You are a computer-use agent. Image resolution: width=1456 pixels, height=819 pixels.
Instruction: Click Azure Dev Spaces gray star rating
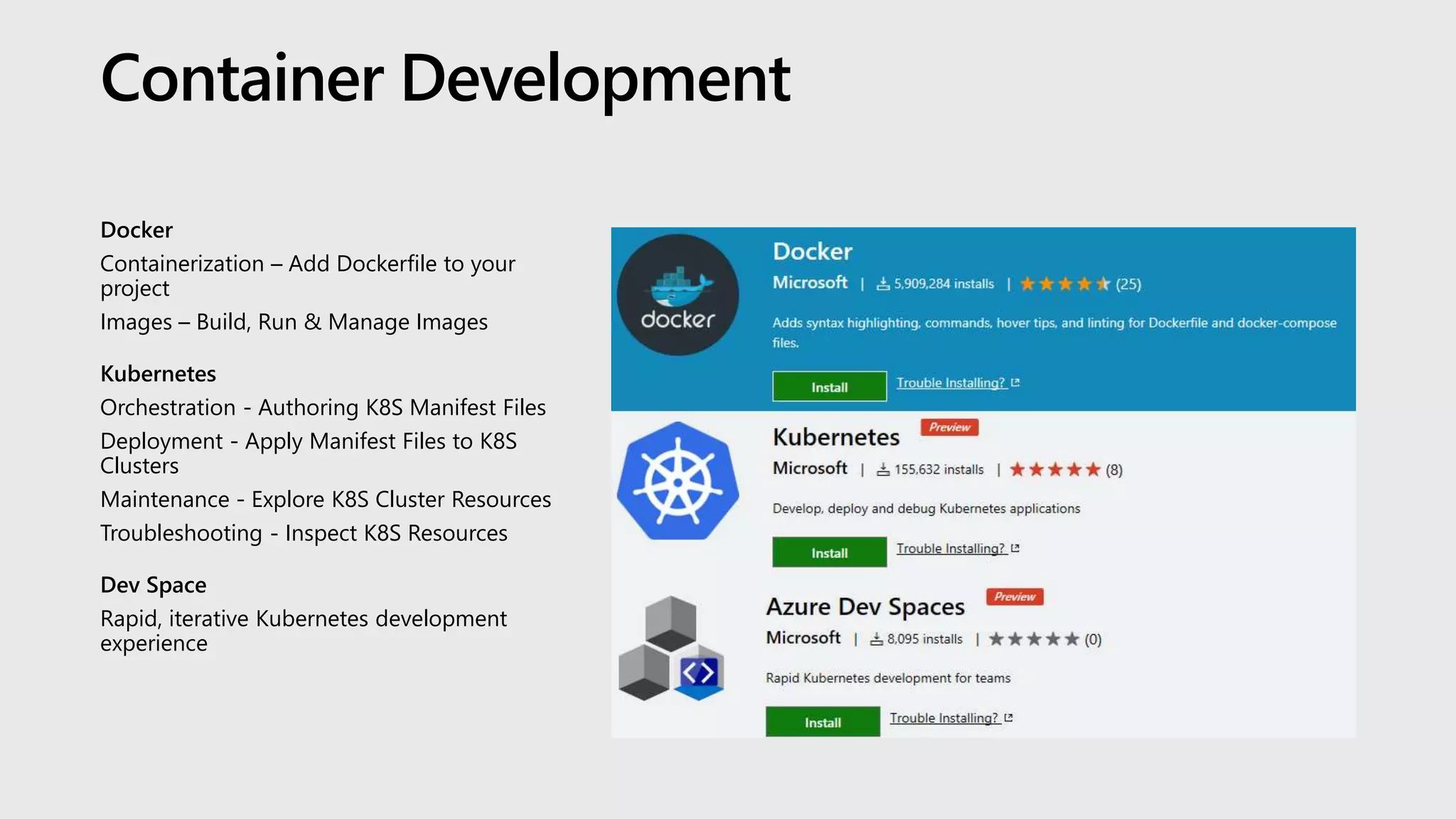point(1034,638)
